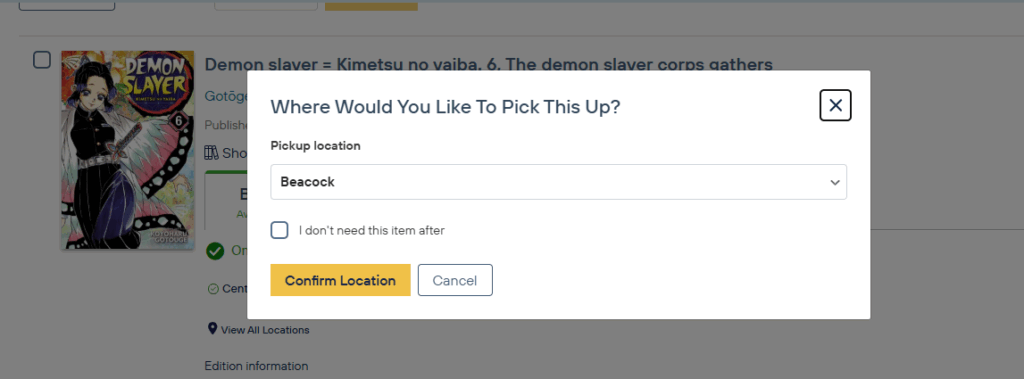Viewport: 1024px width, 379px height.
Task: Click the map pin icon beside View All Locations
Action: click(x=212, y=328)
